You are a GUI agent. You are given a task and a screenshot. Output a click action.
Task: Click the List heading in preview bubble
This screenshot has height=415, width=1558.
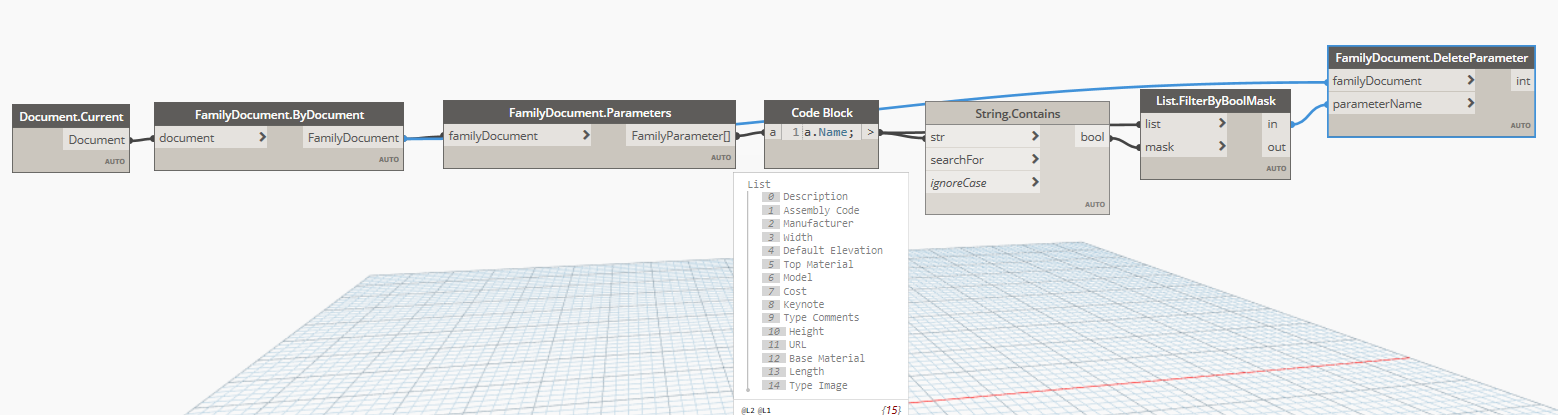point(759,184)
